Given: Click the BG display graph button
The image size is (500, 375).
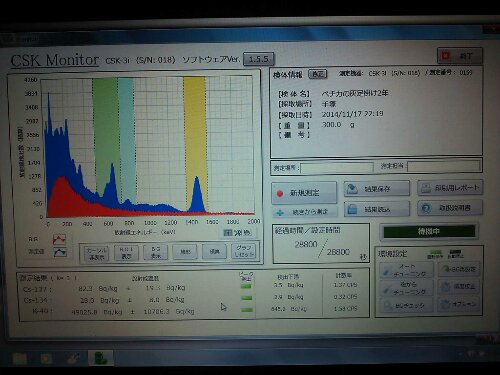Looking at the screenshot, I should coord(156,252).
